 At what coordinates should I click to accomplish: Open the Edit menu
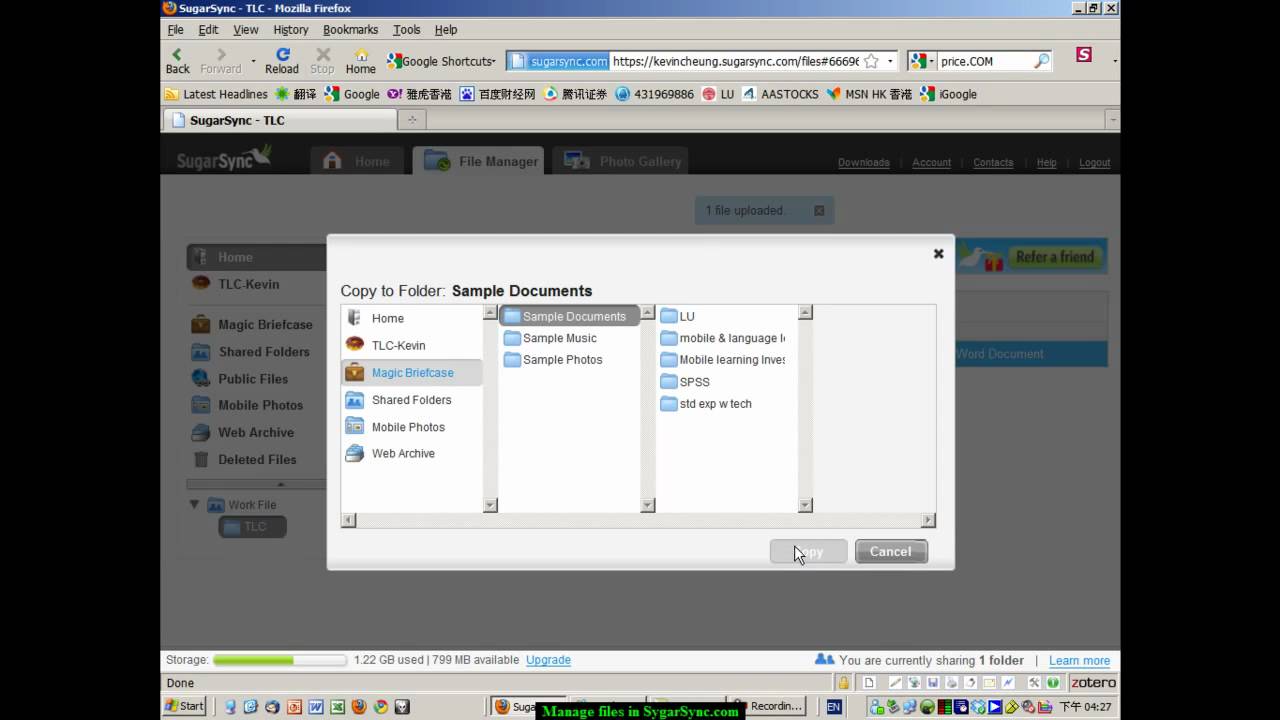pos(208,30)
